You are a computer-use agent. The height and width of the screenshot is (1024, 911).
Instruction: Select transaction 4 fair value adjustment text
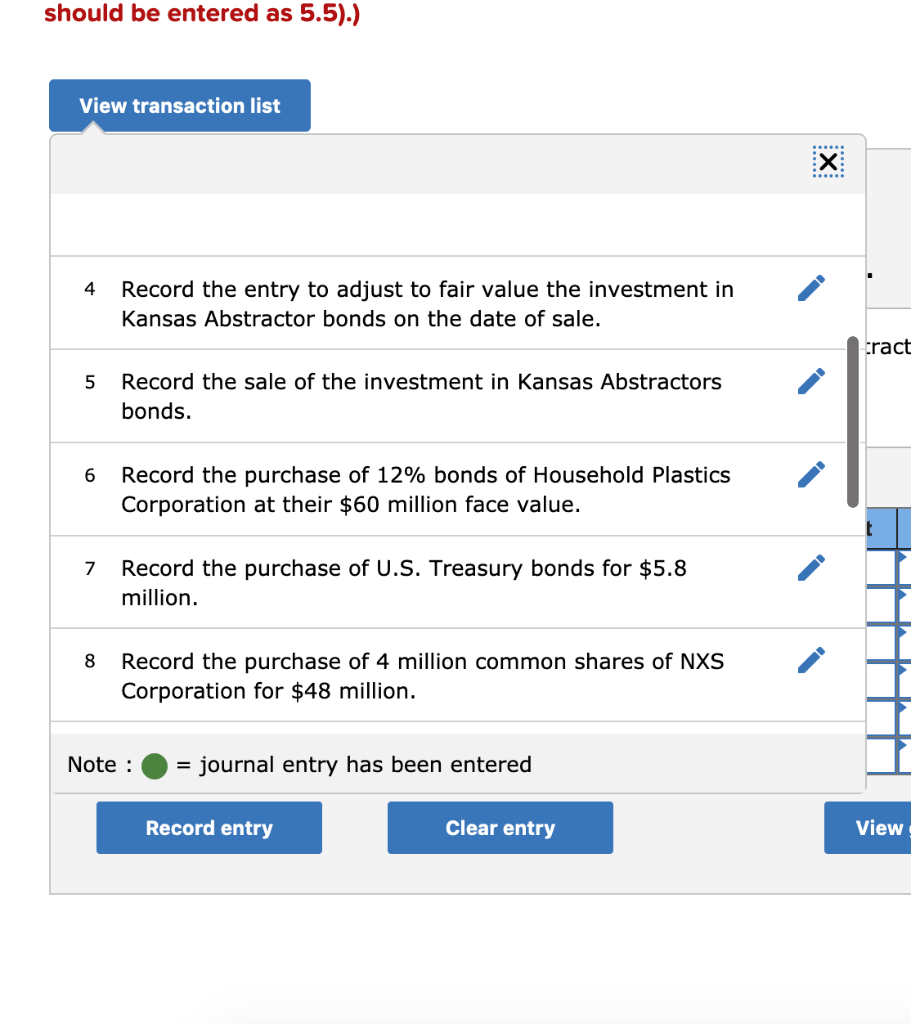(x=427, y=304)
